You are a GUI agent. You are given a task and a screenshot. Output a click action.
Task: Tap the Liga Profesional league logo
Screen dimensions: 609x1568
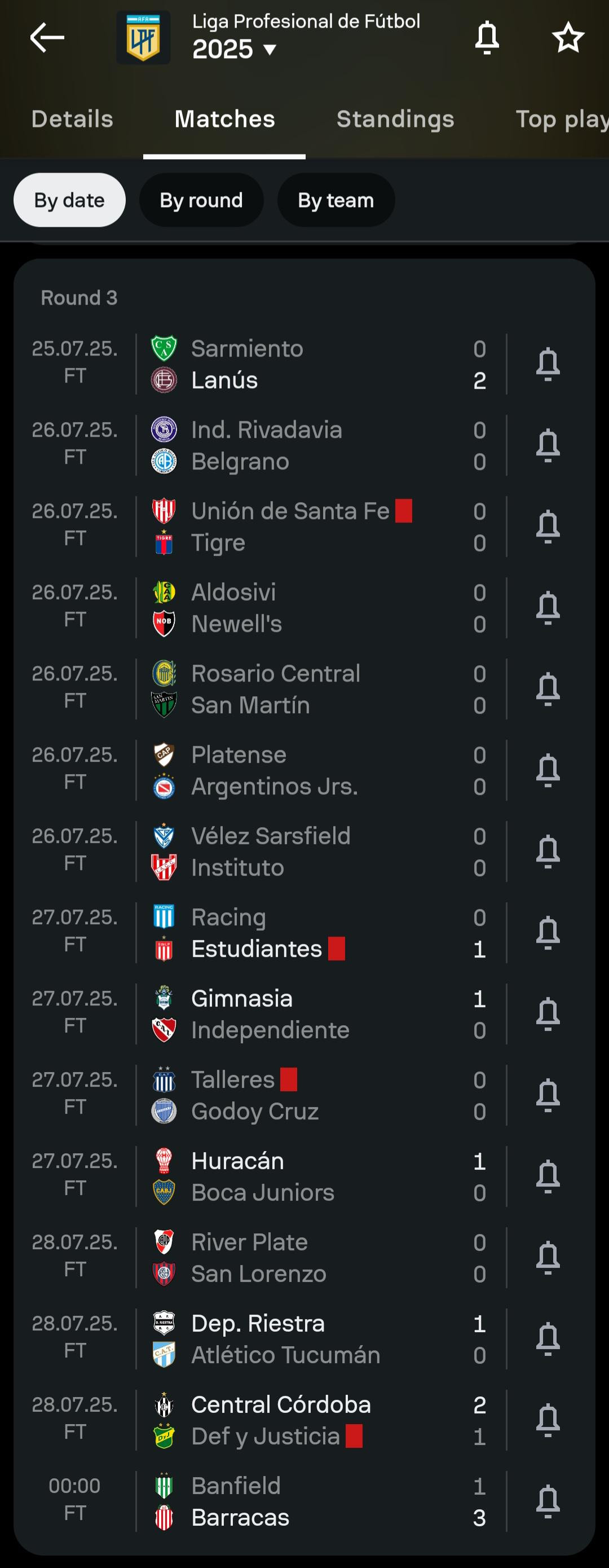(143, 38)
